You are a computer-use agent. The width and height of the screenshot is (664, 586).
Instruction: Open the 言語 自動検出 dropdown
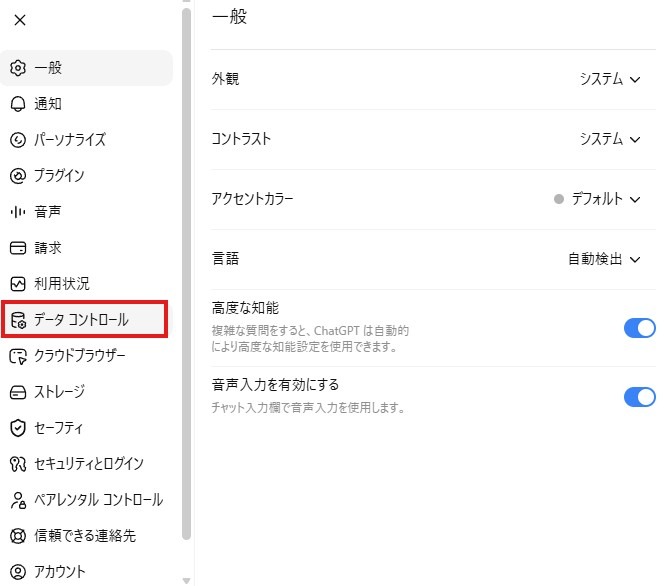[x=604, y=259]
